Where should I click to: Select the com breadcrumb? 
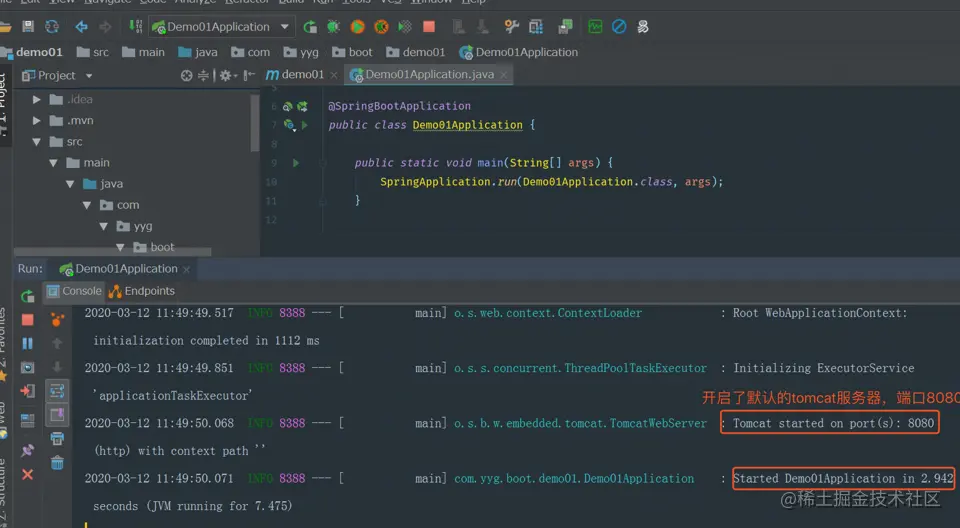pyautogui.click(x=250, y=52)
